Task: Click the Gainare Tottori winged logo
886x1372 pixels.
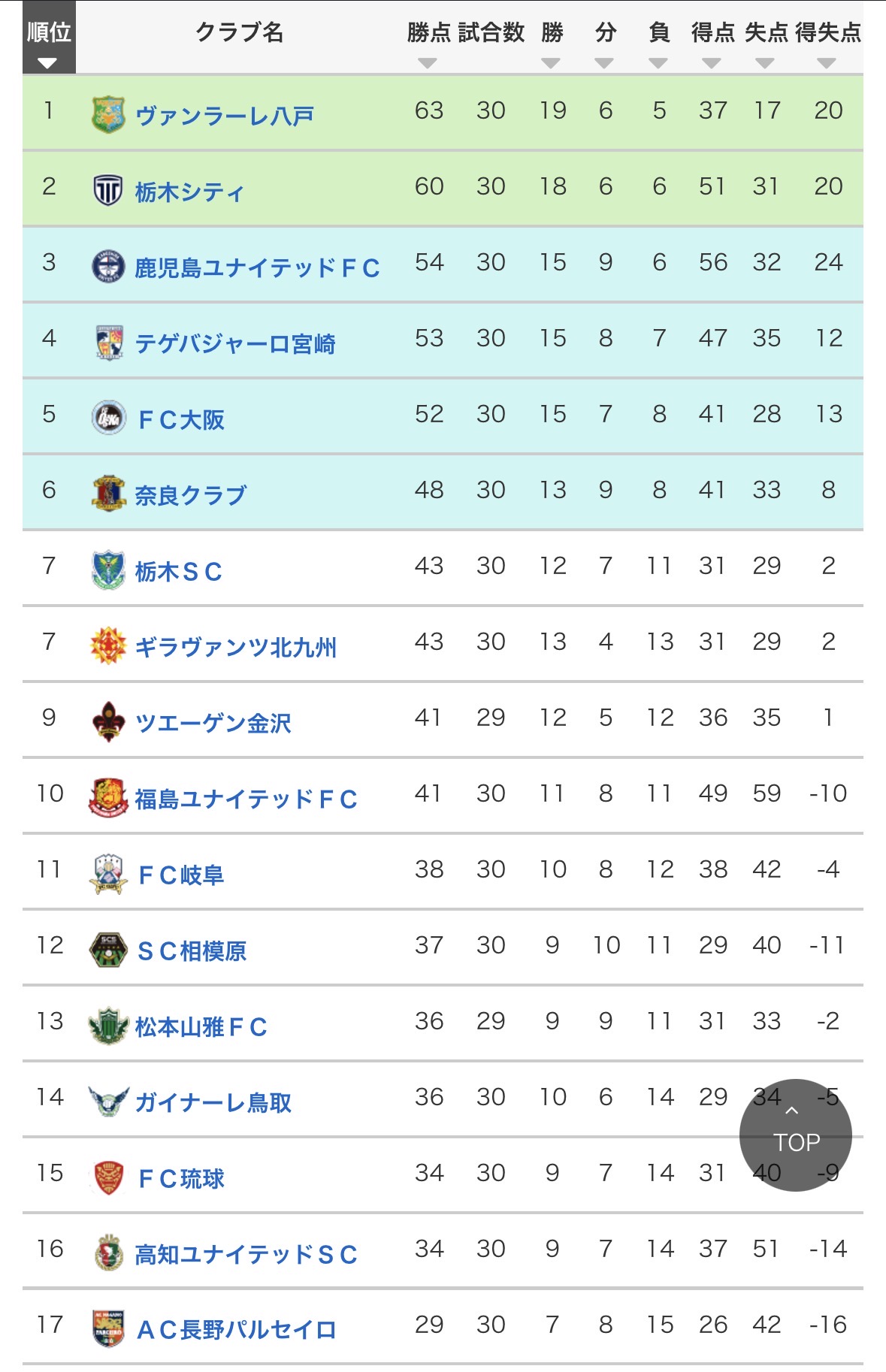Action: click(x=108, y=1101)
